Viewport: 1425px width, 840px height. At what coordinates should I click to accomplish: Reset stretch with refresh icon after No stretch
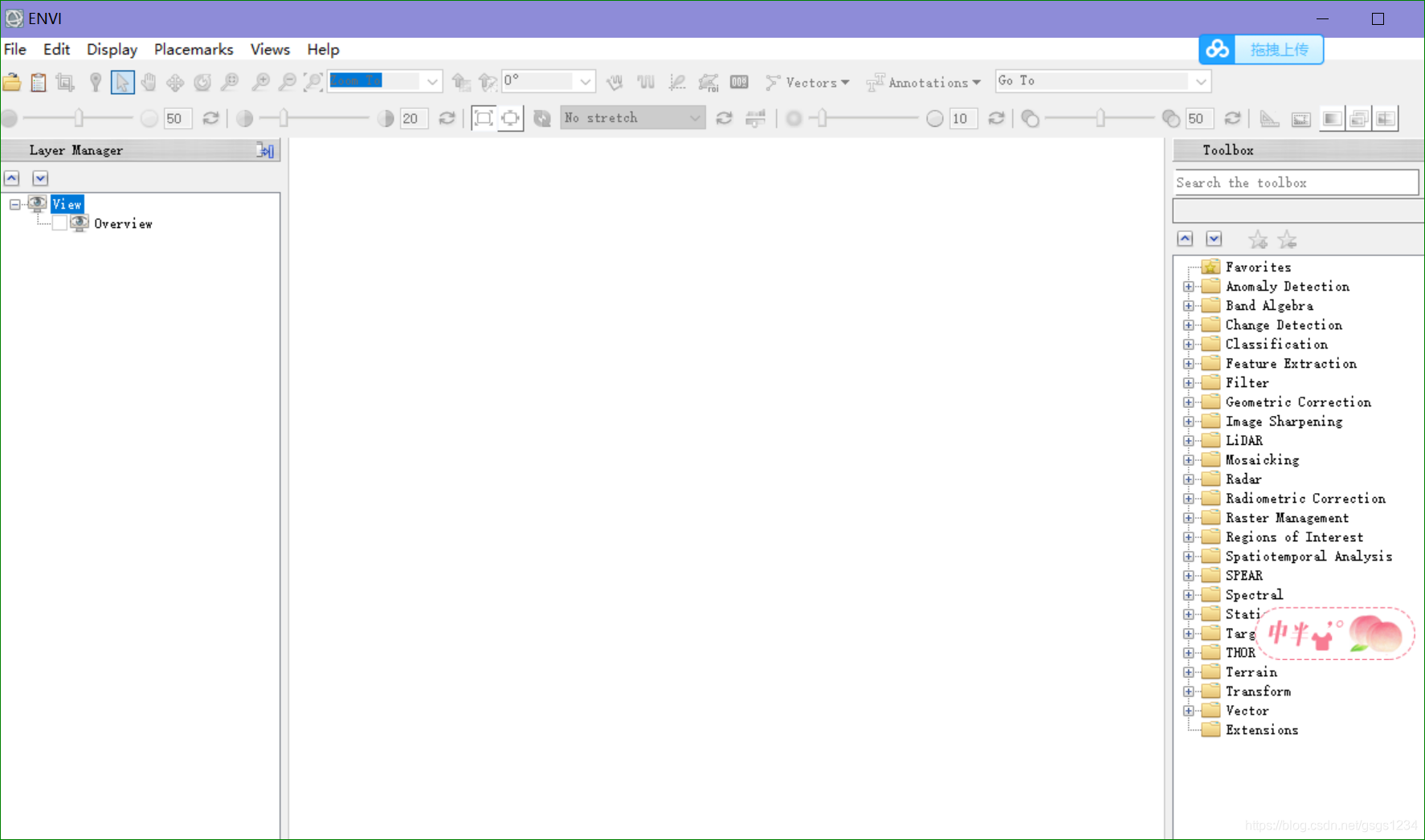[724, 119]
